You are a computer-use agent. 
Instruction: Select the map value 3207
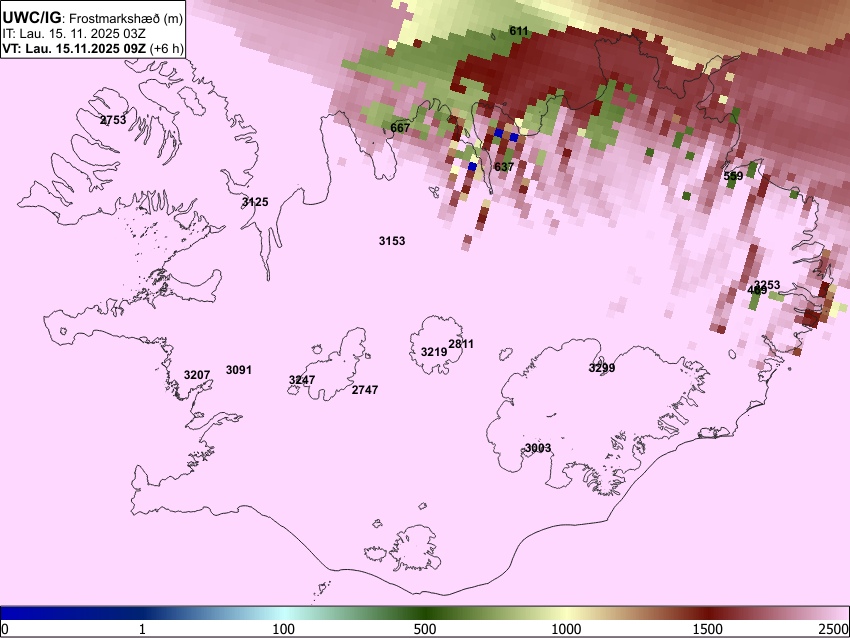(x=197, y=375)
